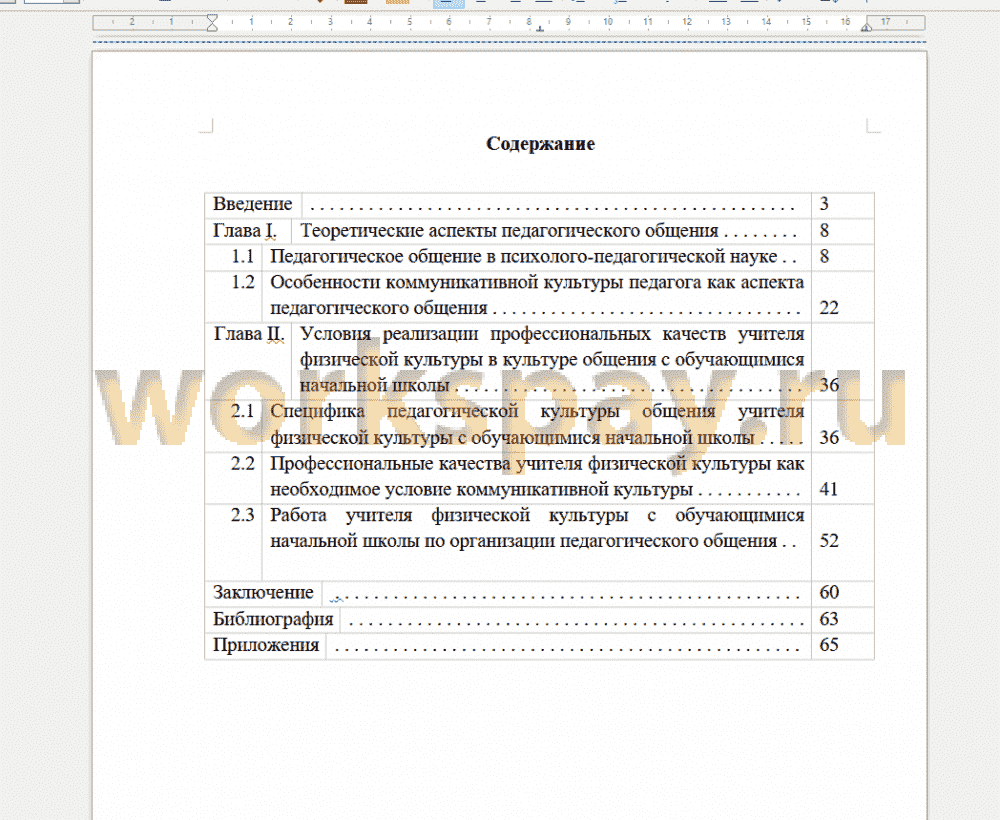Click the "Введение" cell
Image resolution: width=1000 pixels, height=820 pixels.
(253, 204)
